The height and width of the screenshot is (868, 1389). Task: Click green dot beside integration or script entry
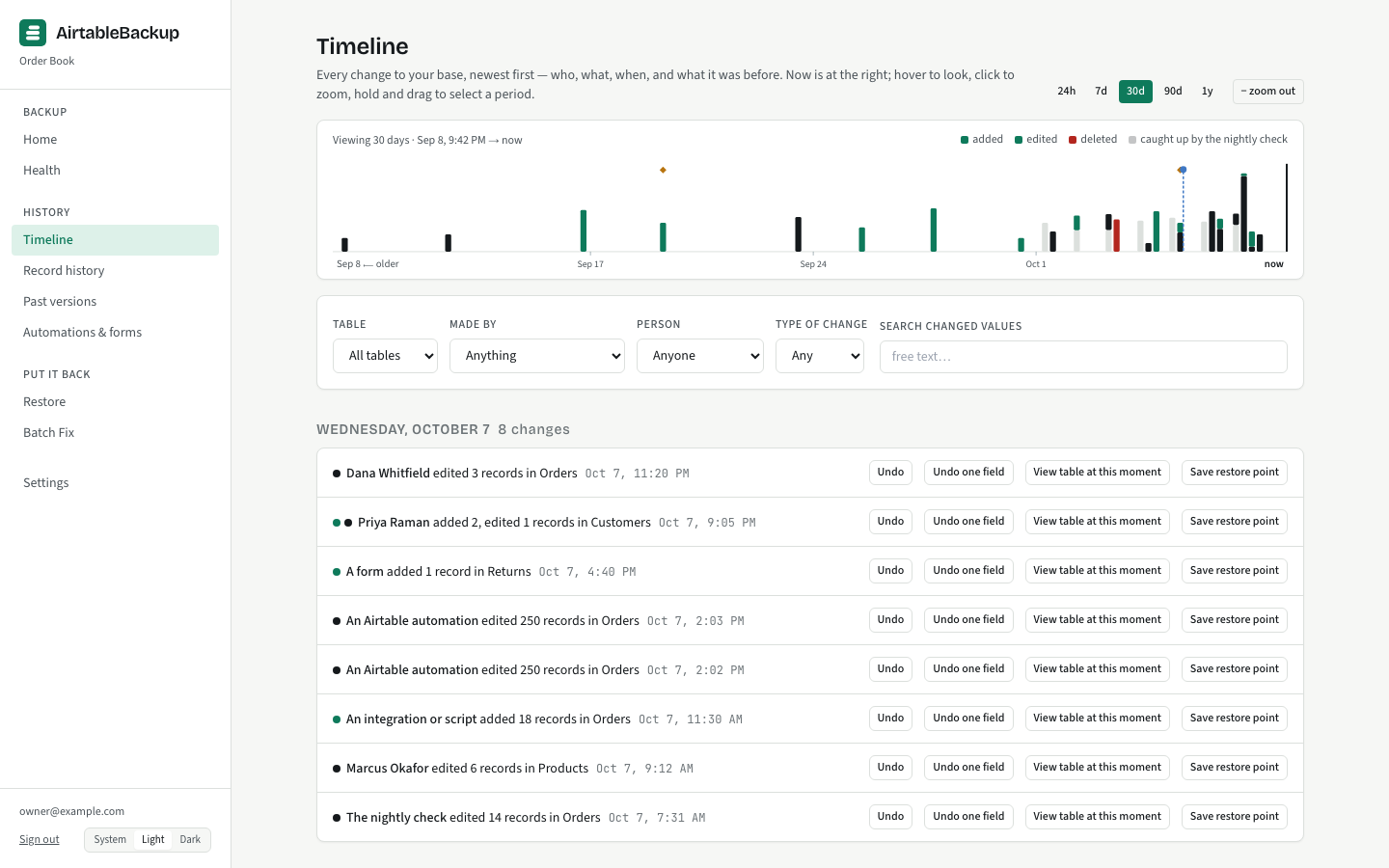pyautogui.click(x=337, y=719)
